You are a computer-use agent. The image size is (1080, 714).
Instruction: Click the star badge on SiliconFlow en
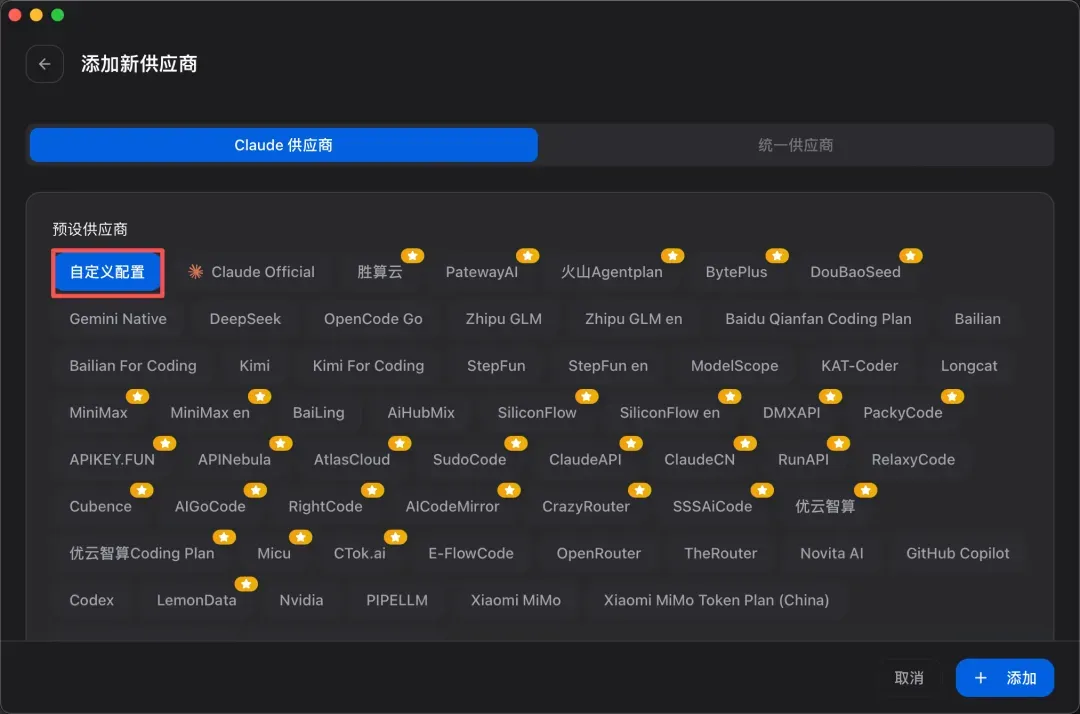(729, 396)
